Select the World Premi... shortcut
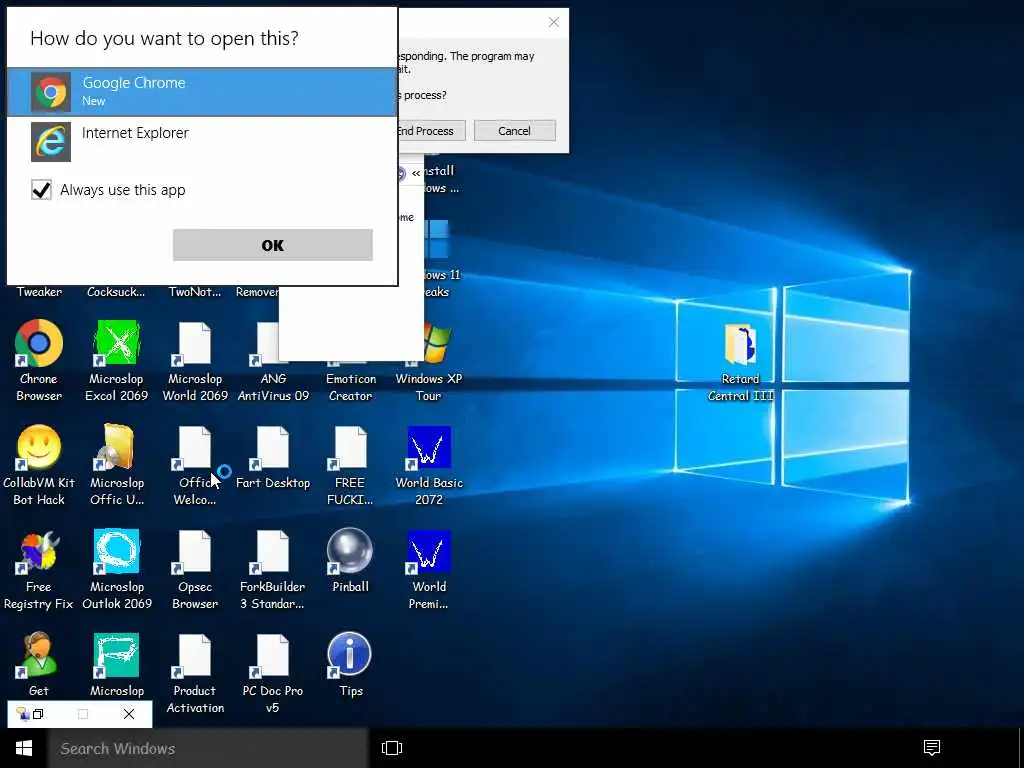 [428, 569]
